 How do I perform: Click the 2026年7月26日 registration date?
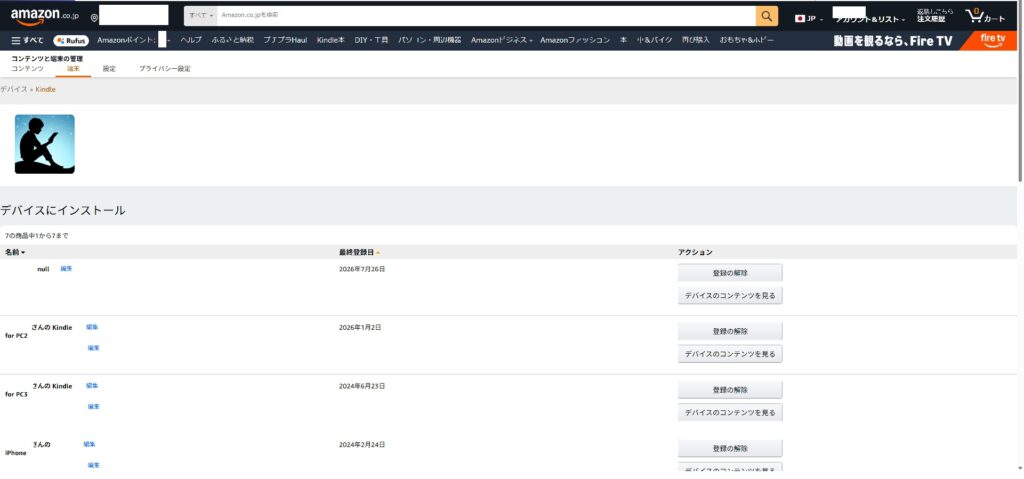tap(362, 269)
